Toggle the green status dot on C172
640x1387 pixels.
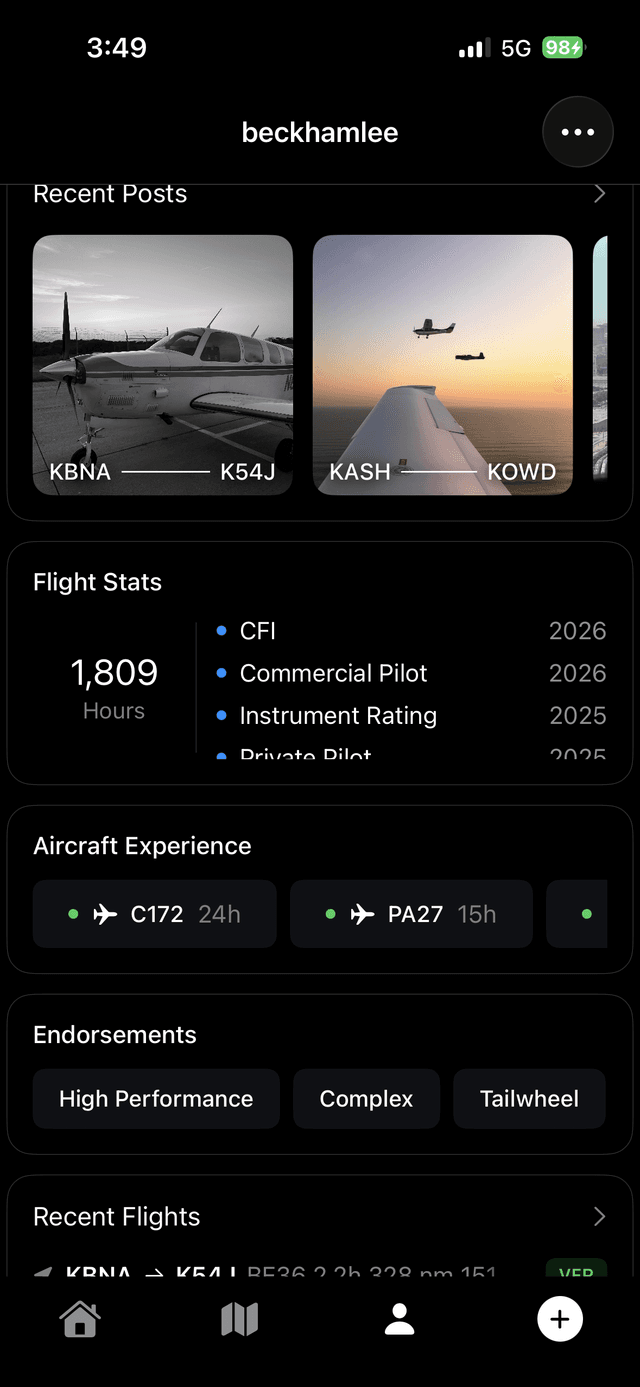click(73, 913)
